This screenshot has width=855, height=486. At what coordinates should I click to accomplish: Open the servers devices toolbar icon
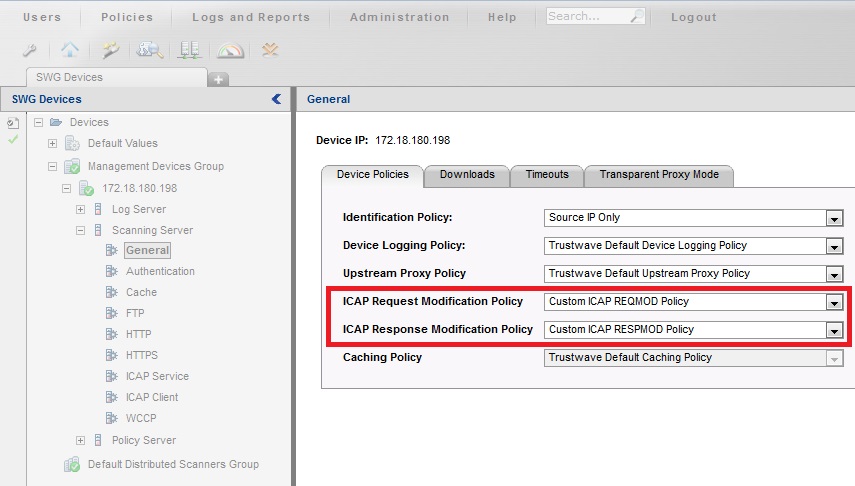point(188,50)
